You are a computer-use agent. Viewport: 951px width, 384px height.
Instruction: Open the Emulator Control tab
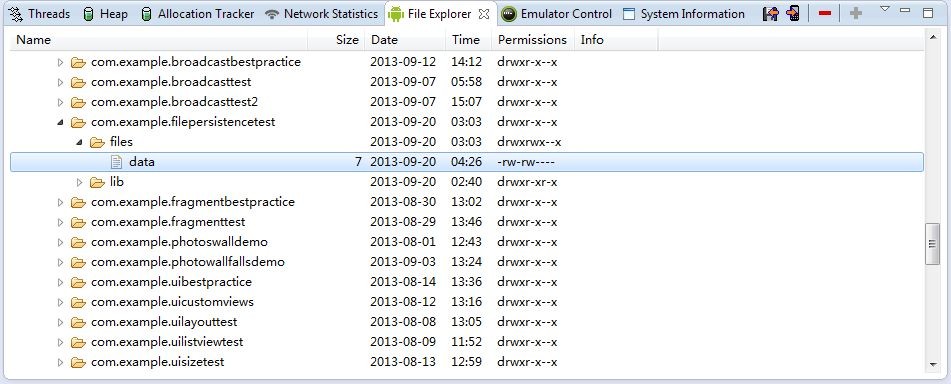coord(557,13)
